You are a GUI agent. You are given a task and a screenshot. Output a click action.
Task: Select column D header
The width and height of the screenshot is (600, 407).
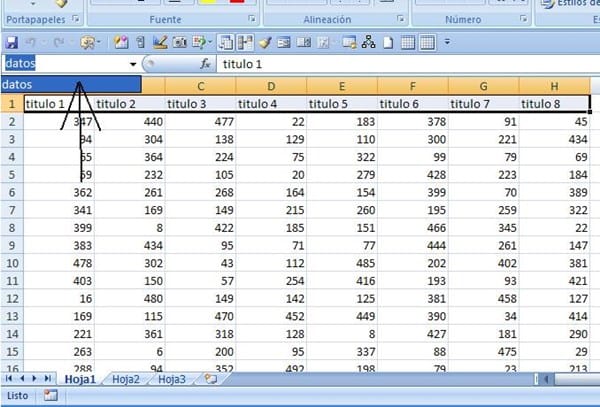[x=271, y=85]
